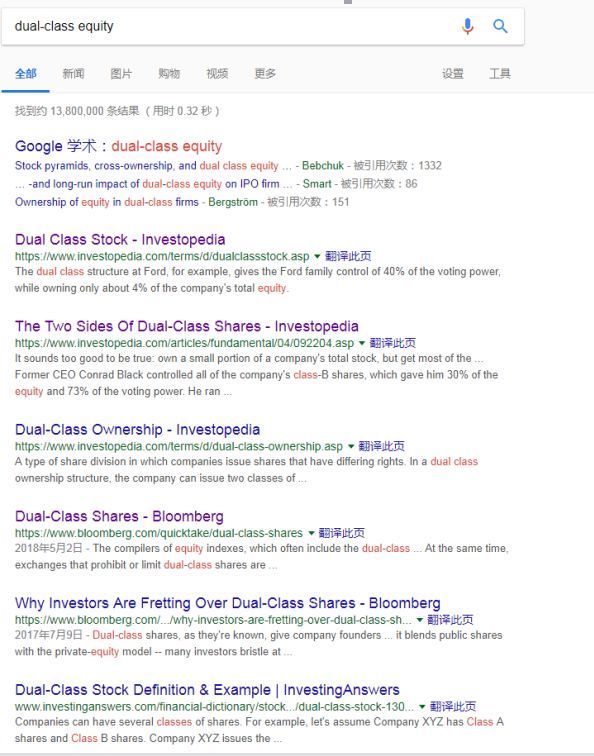
Task: Click 翻译此页 for Dual Class Stock result
Action: pos(348,256)
